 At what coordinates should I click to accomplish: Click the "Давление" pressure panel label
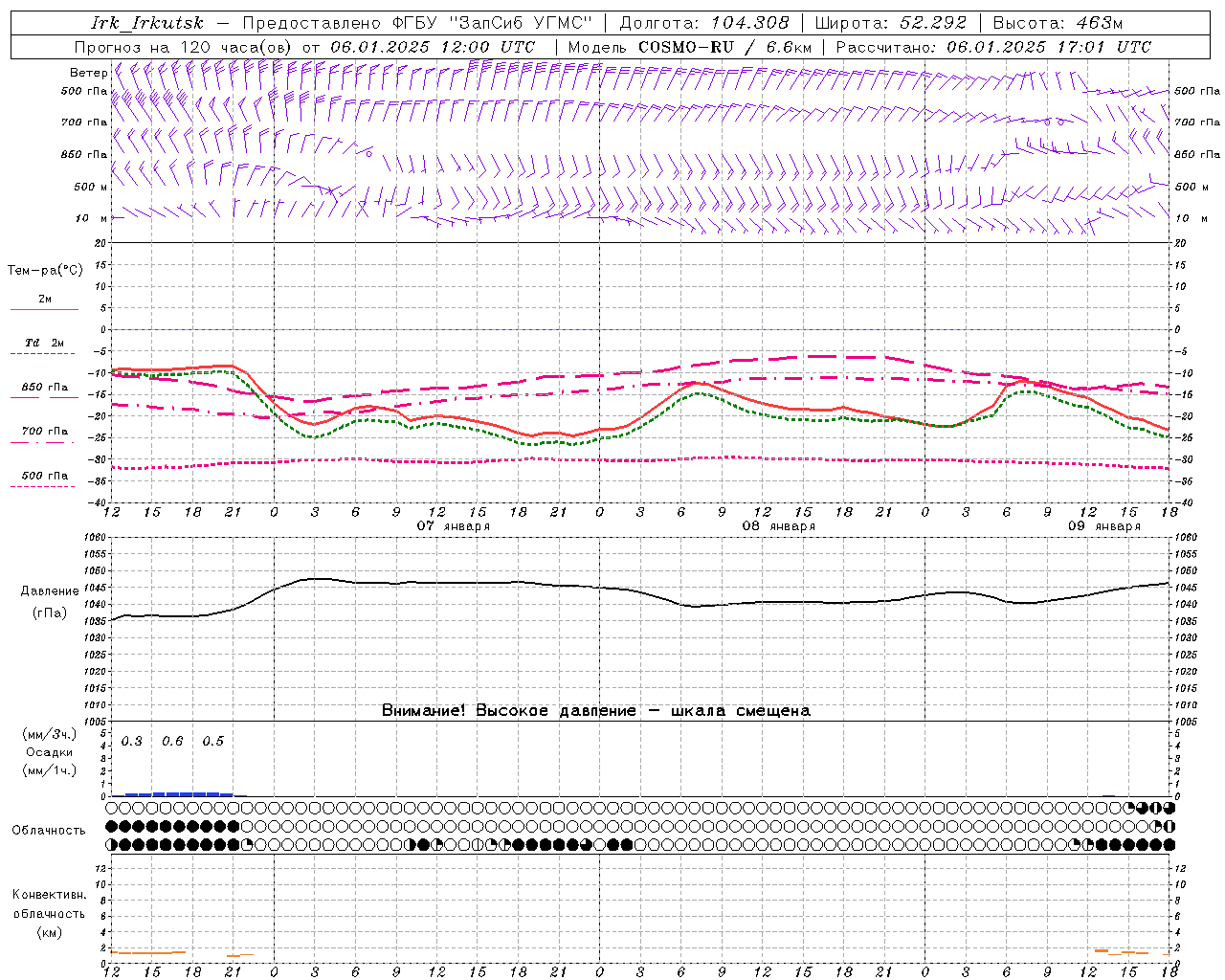point(50,591)
